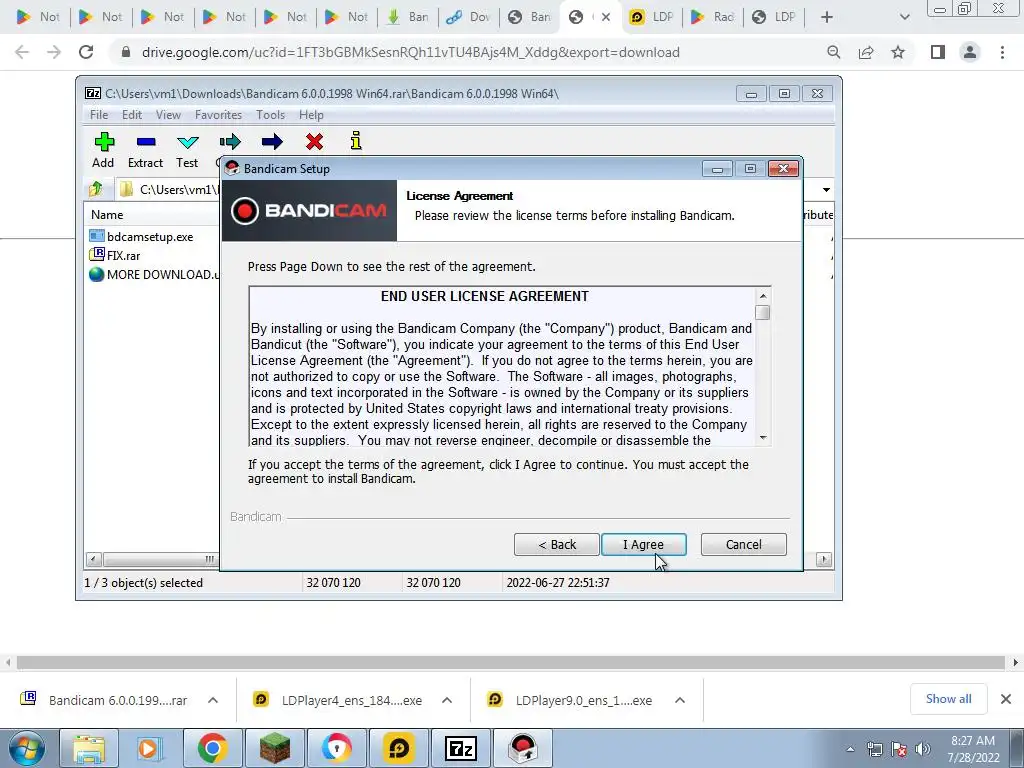
Task: Toggle Chrome side panel icon
Action: [x=938, y=52]
